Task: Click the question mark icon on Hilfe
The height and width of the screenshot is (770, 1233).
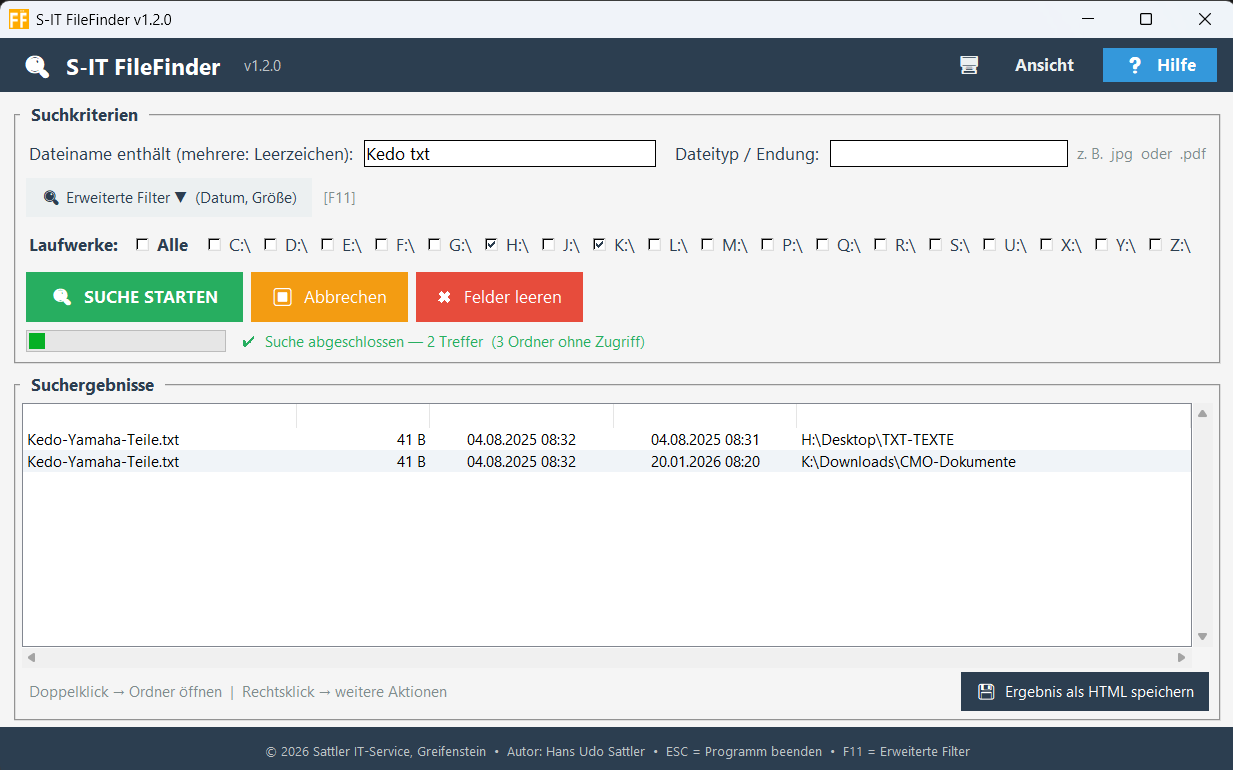Action: [x=1135, y=65]
